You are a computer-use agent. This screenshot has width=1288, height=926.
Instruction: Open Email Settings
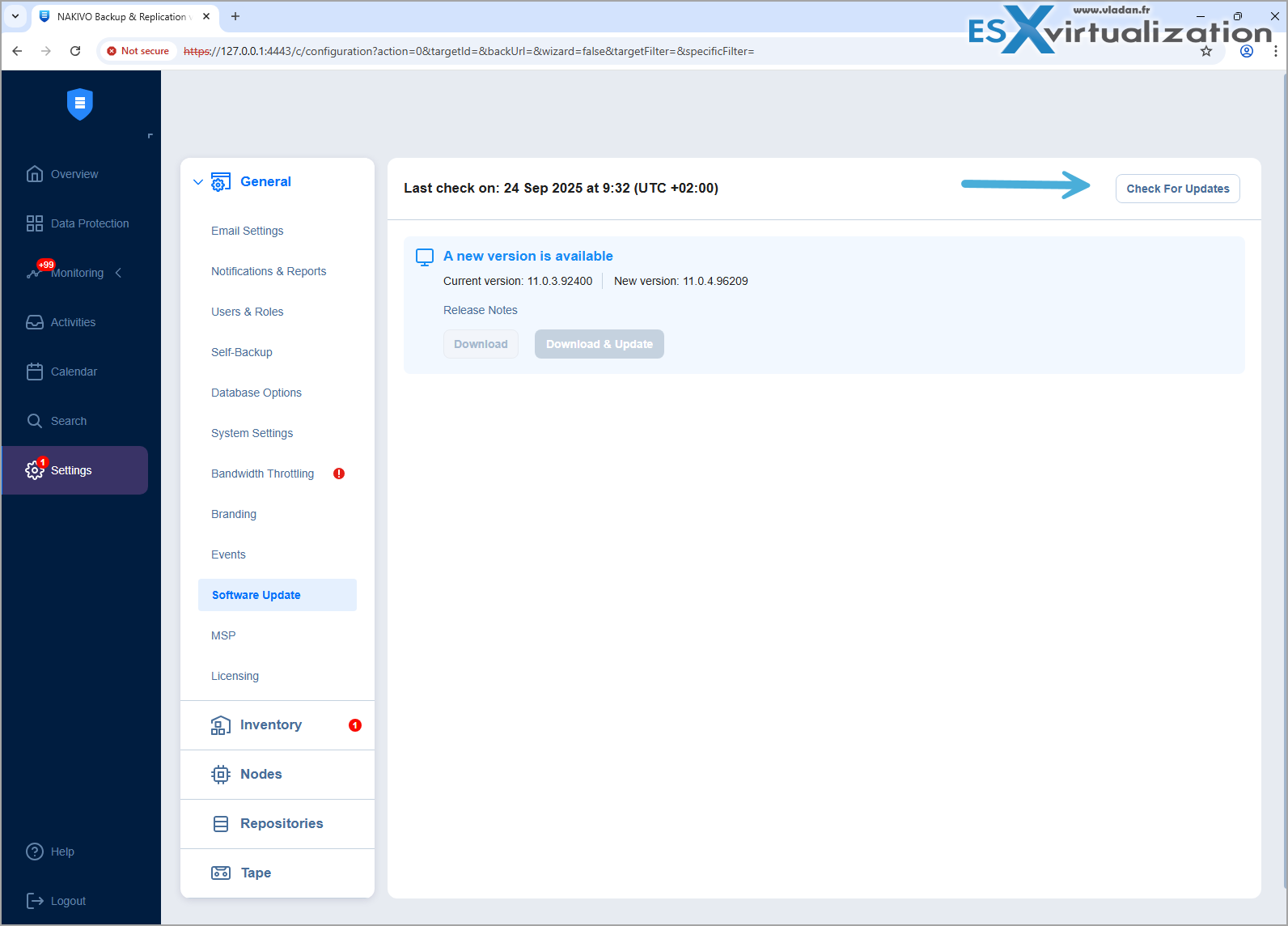[248, 231]
